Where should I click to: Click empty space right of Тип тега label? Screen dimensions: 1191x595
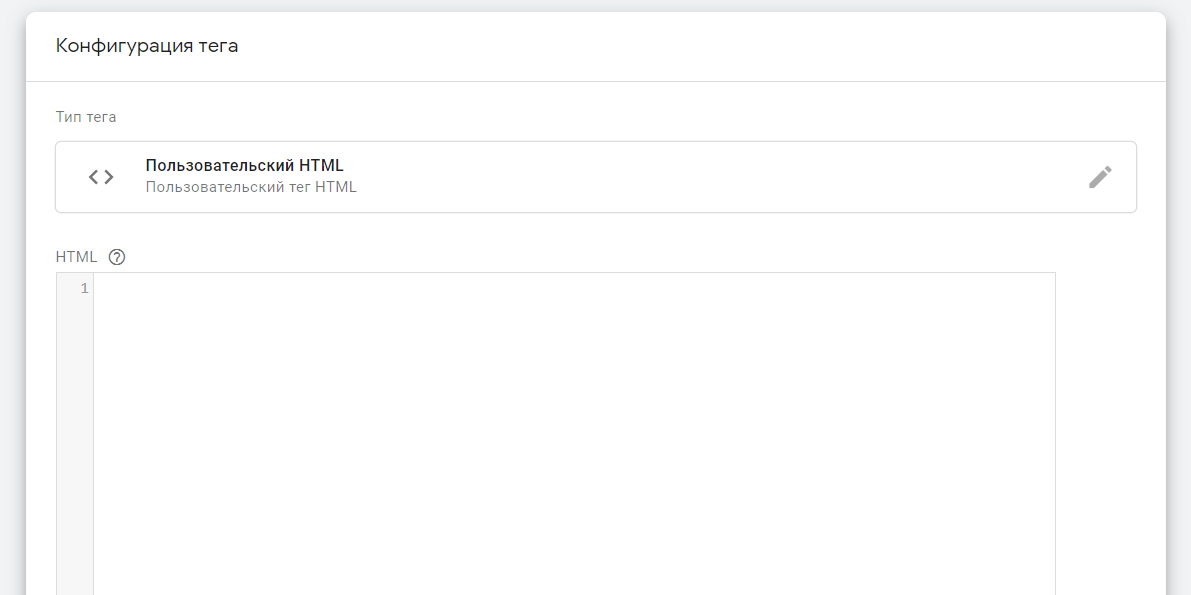pyautogui.click(x=600, y=117)
